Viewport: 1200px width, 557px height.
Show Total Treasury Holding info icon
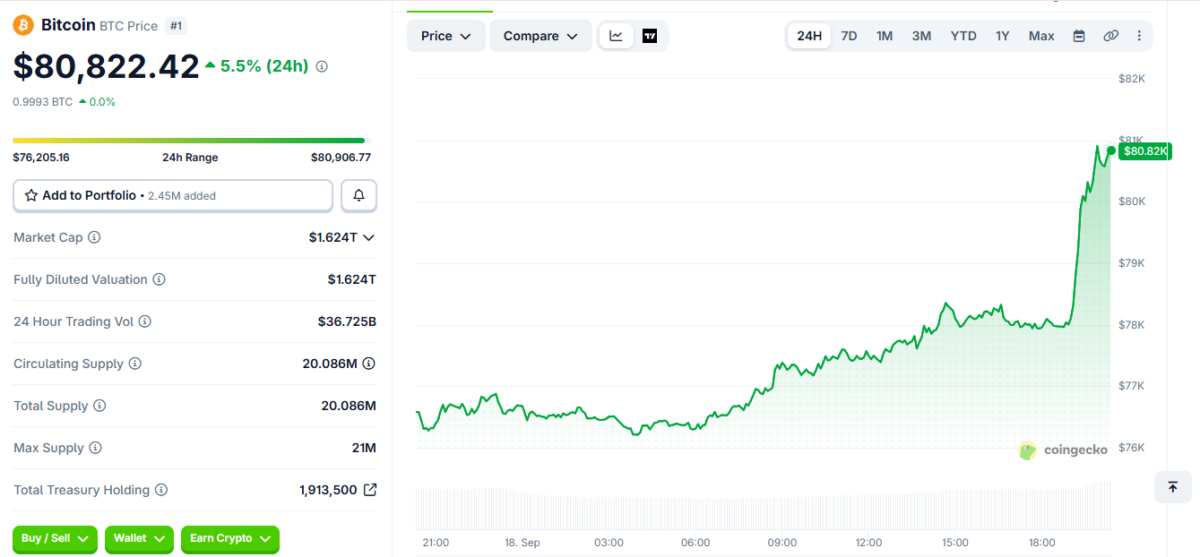(161, 490)
